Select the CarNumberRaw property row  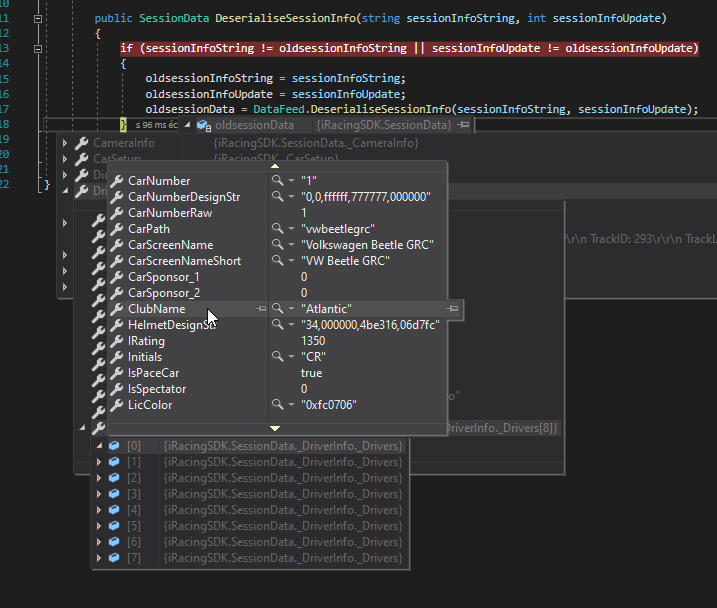278,213
